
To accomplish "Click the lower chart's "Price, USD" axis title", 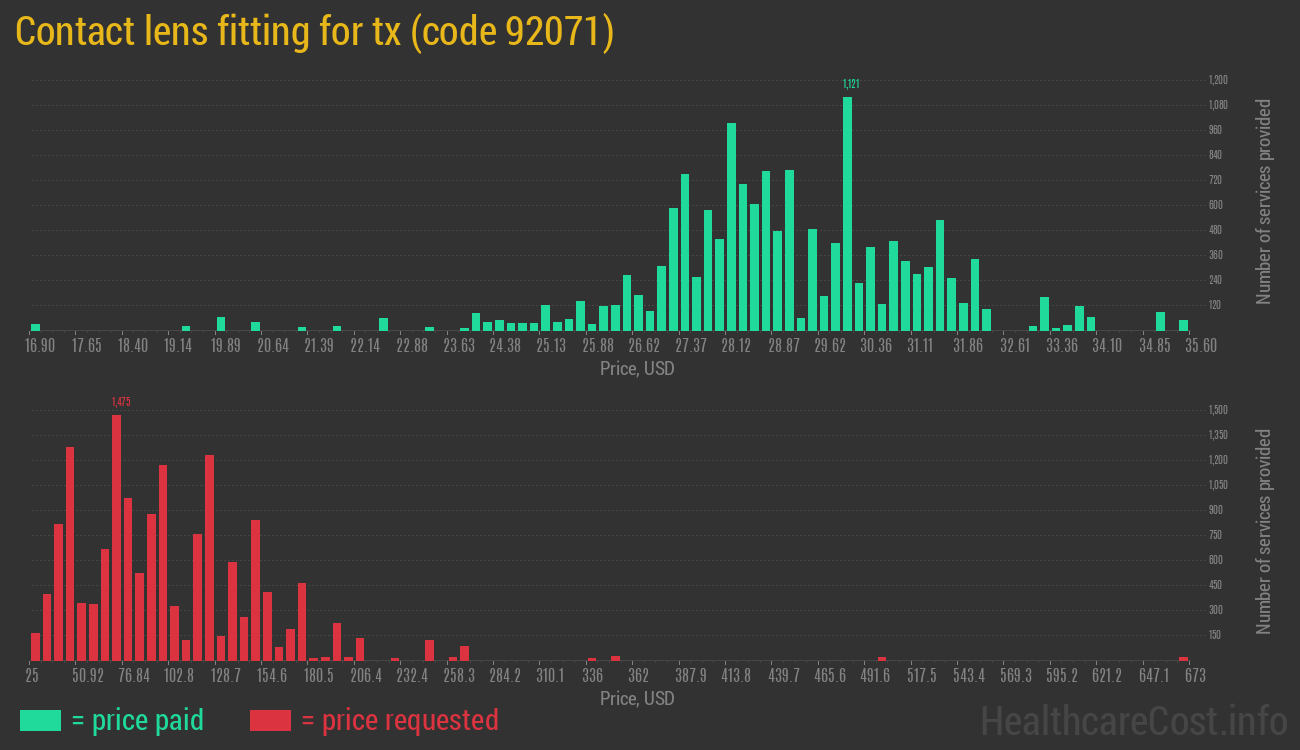I will coord(637,699).
